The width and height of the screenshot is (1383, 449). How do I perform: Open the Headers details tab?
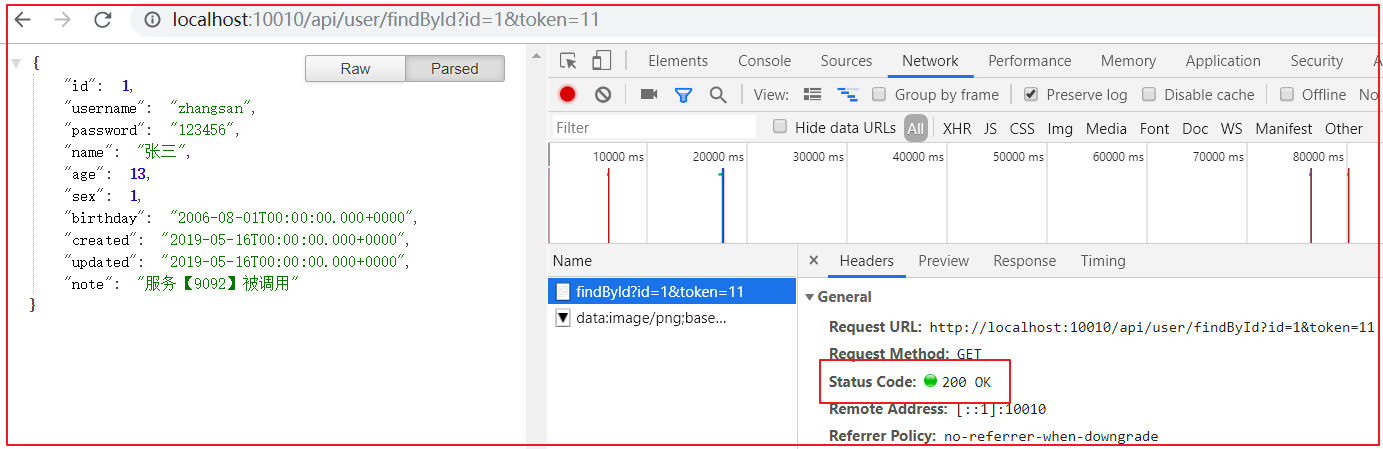866,260
